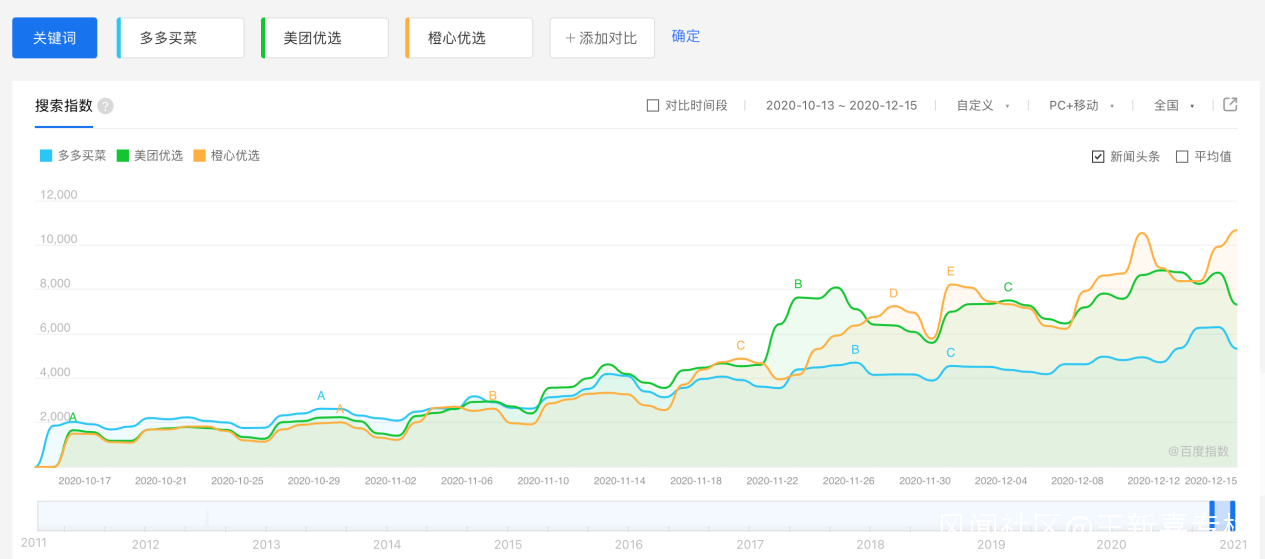Click the blue 多多买菜 legend square
Screen dimensions: 1265x559
point(46,156)
